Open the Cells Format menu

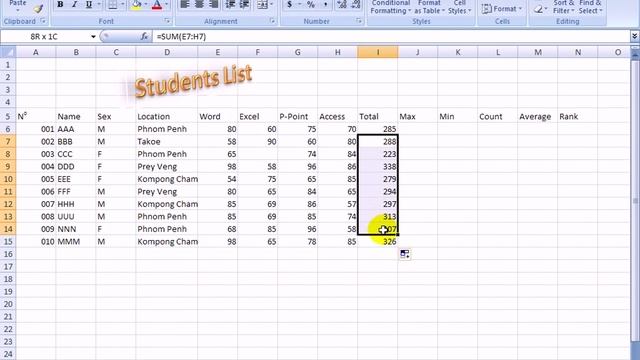coord(502,9)
